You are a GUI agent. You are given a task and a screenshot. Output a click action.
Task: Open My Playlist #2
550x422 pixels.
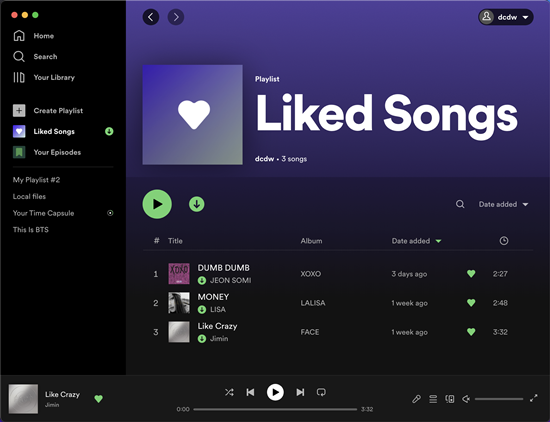[x=36, y=180]
